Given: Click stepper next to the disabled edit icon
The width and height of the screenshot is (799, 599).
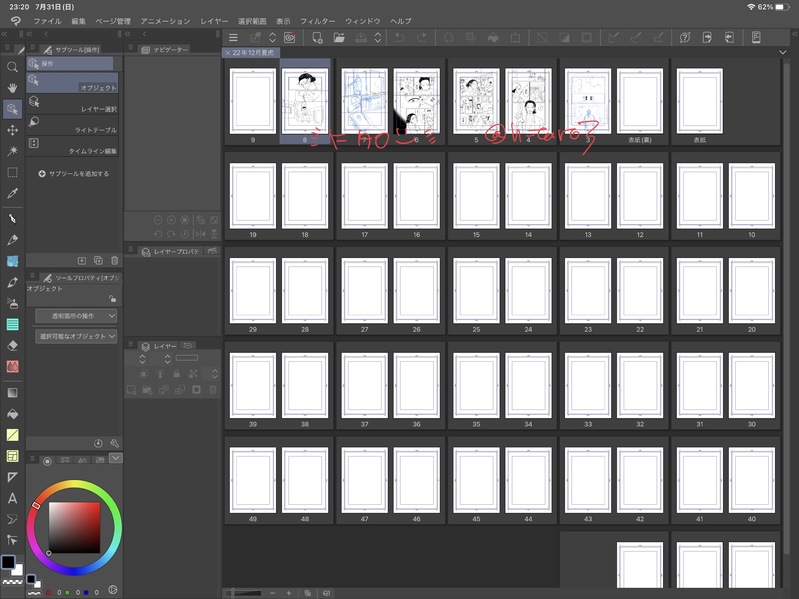Looking at the screenshot, I should (x=272, y=37).
